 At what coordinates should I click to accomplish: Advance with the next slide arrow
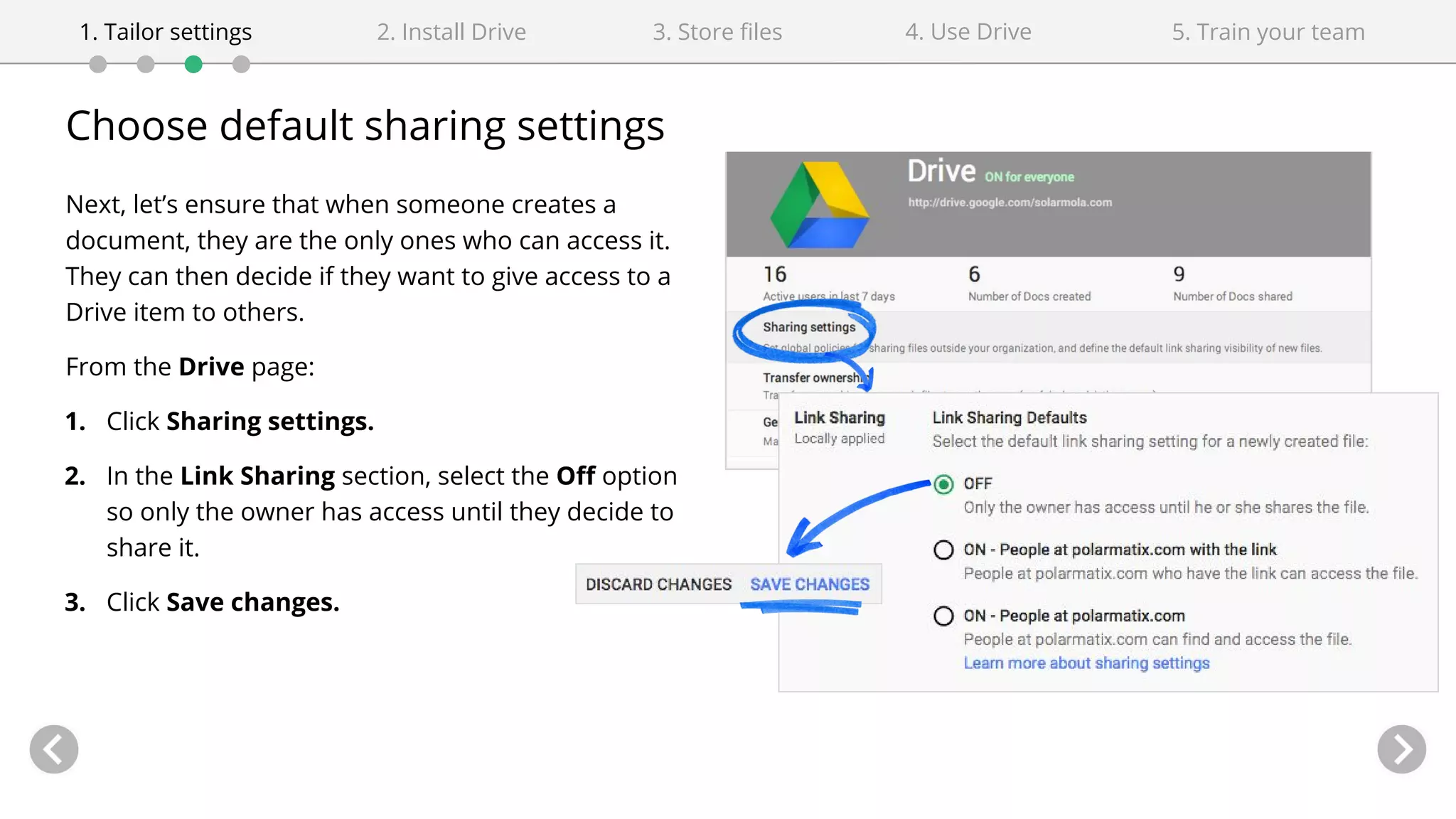click(1401, 749)
